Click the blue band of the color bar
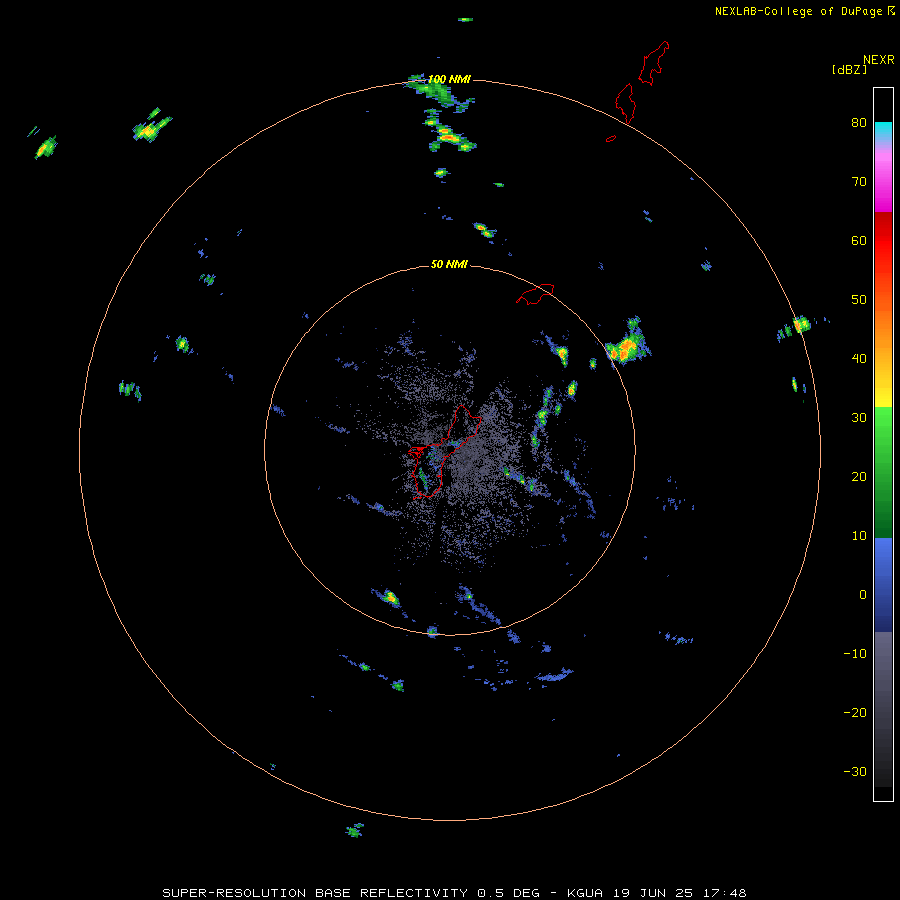The width and height of the screenshot is (900, 900). tap(883, 585)
